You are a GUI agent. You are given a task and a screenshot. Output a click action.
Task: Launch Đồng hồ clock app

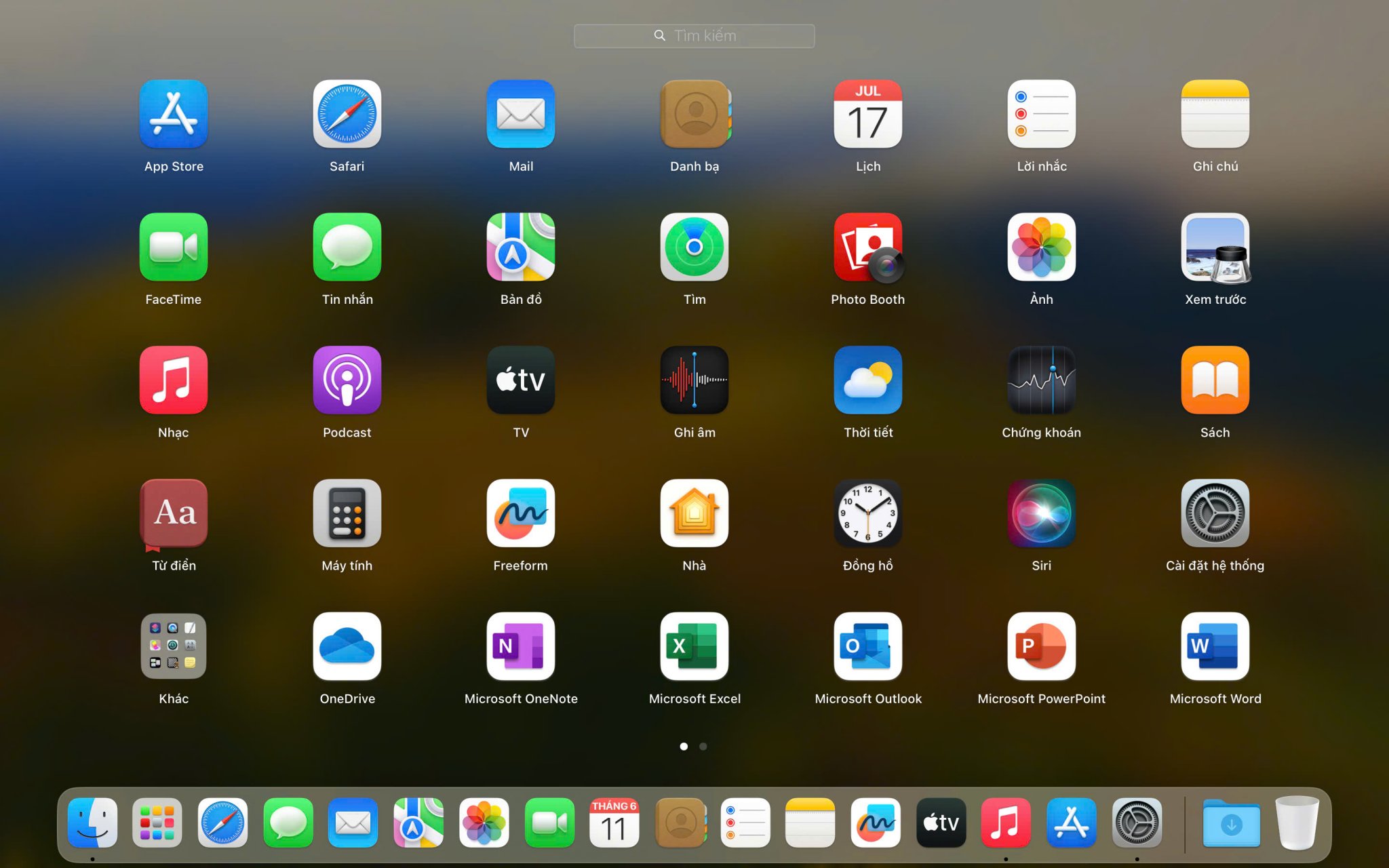coord(868,513)
